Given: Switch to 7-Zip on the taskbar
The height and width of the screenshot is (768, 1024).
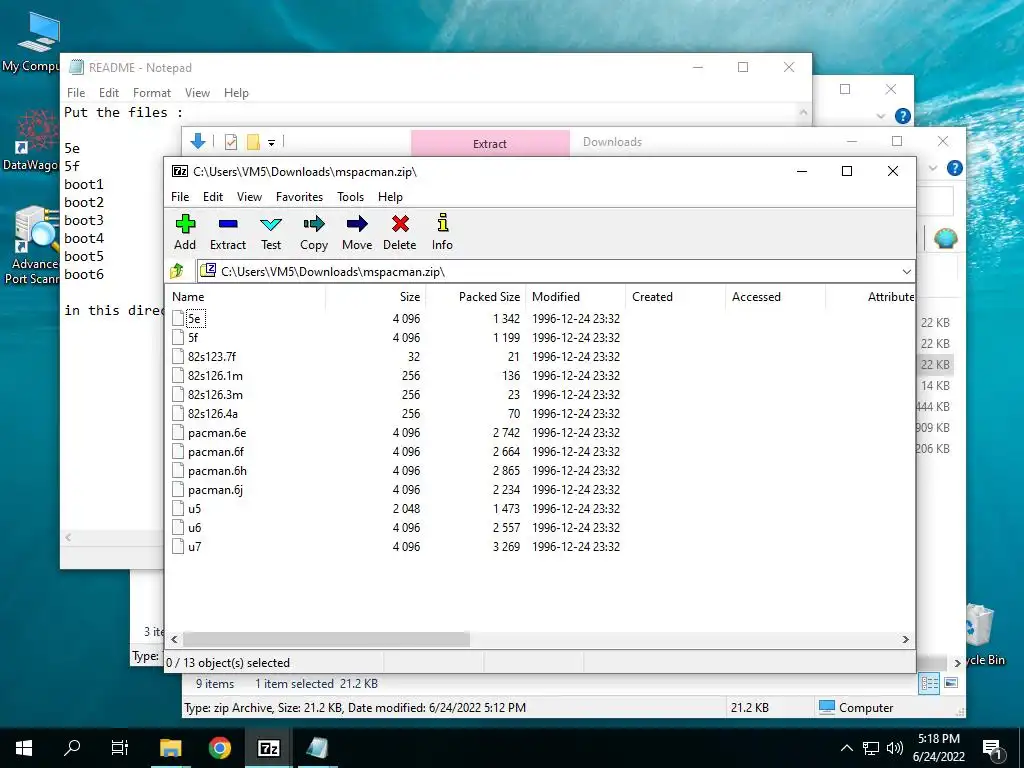Looking at the screenshot, I should (269, 747).
